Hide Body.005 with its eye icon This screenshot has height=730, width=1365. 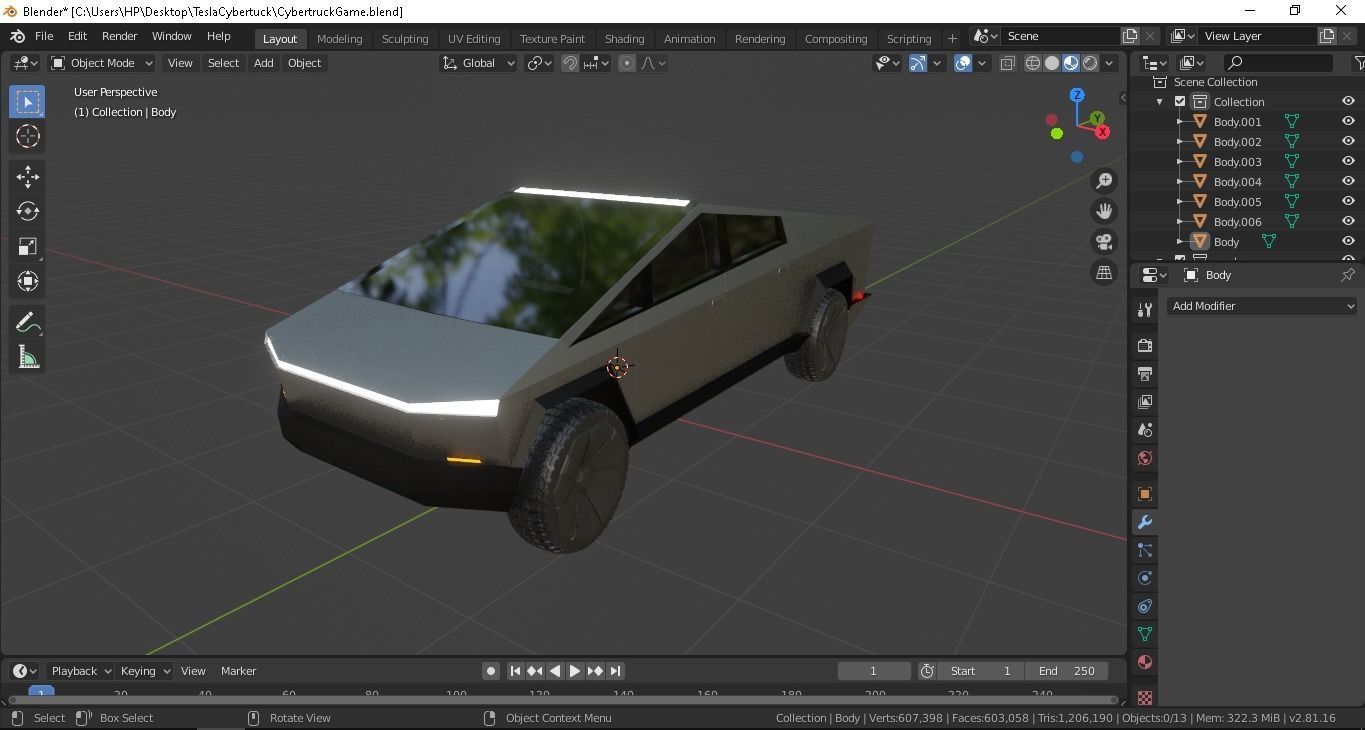[x=1348, y=201]
